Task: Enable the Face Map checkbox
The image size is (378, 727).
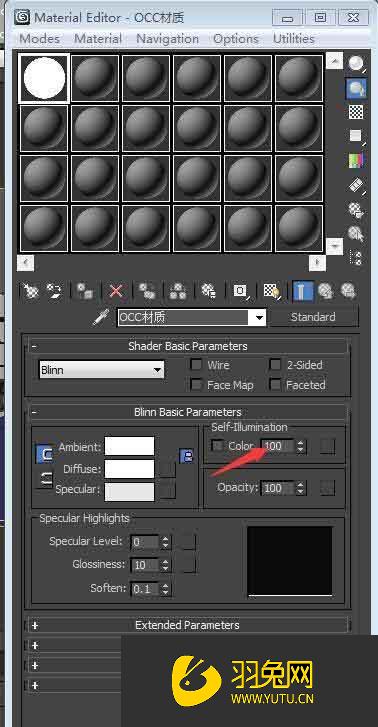Action: [197, 384]
